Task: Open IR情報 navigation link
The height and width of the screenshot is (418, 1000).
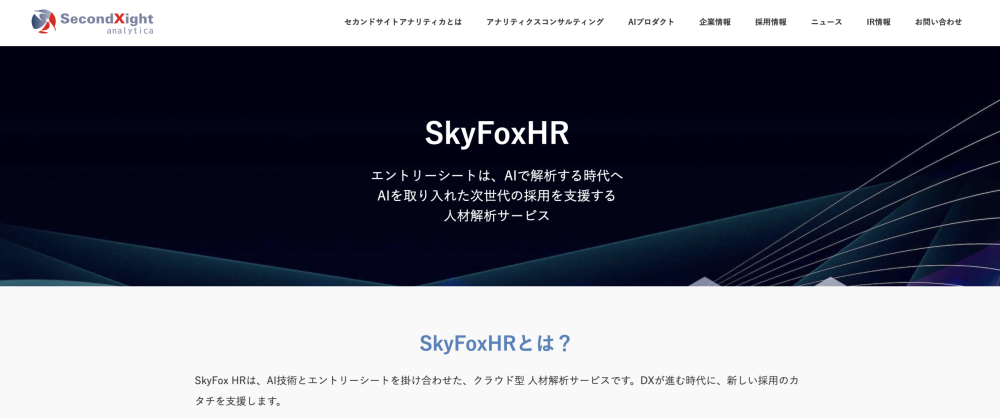Action: click(878, 22)
